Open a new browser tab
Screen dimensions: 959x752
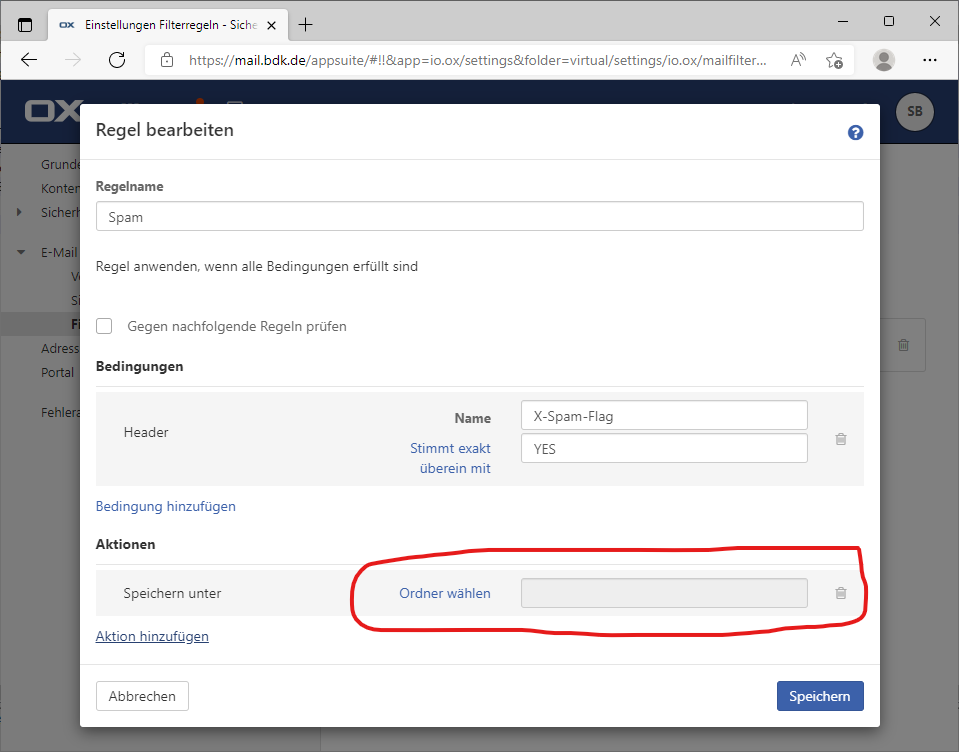306,24
